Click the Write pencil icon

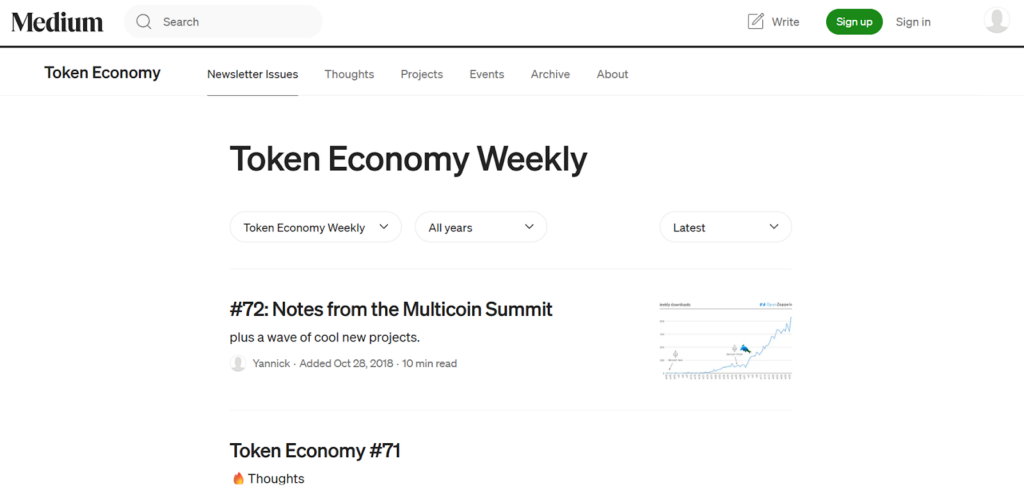[x=756, y=21]
